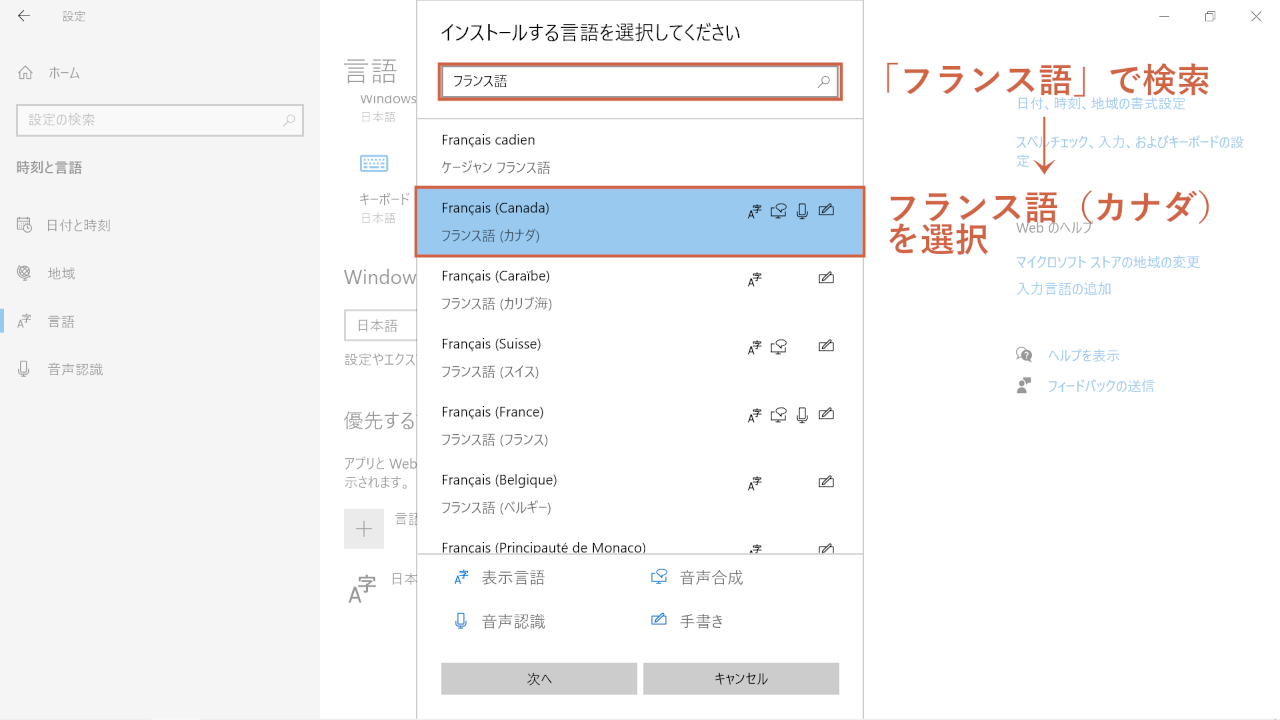Click handwriting icon on Français (Caraïbe) row

click(x=826, y=278)
